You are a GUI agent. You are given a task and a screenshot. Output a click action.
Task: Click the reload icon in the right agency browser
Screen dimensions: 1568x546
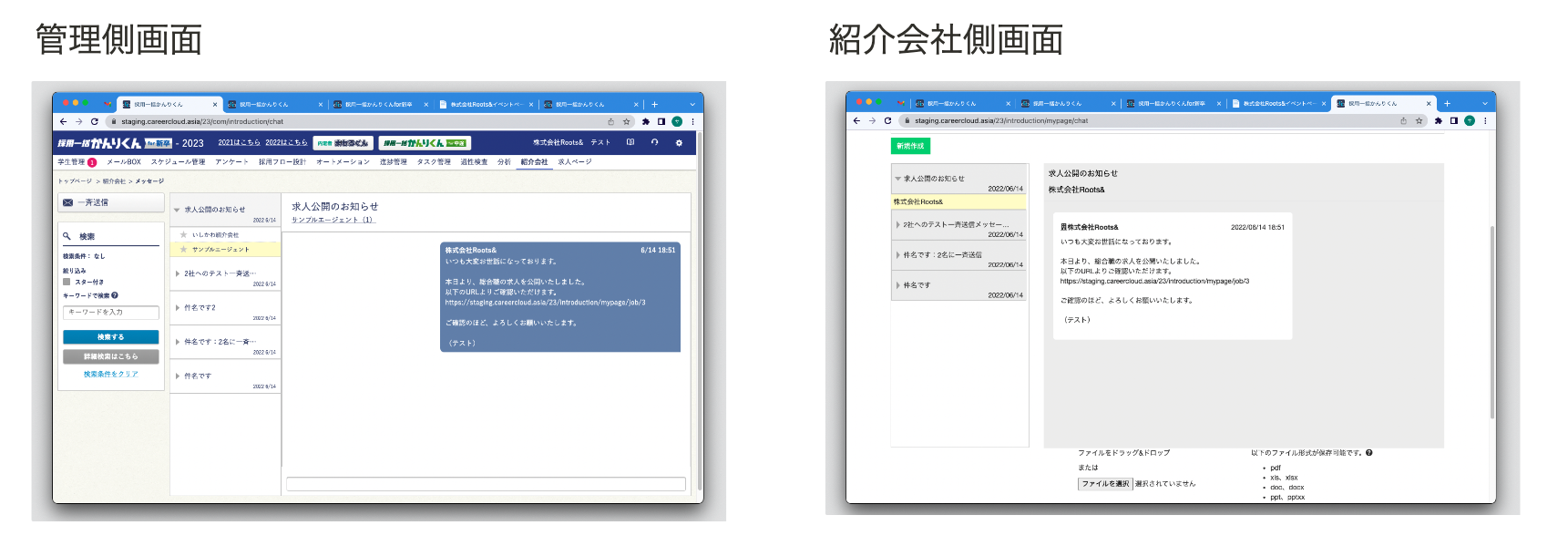887,120
